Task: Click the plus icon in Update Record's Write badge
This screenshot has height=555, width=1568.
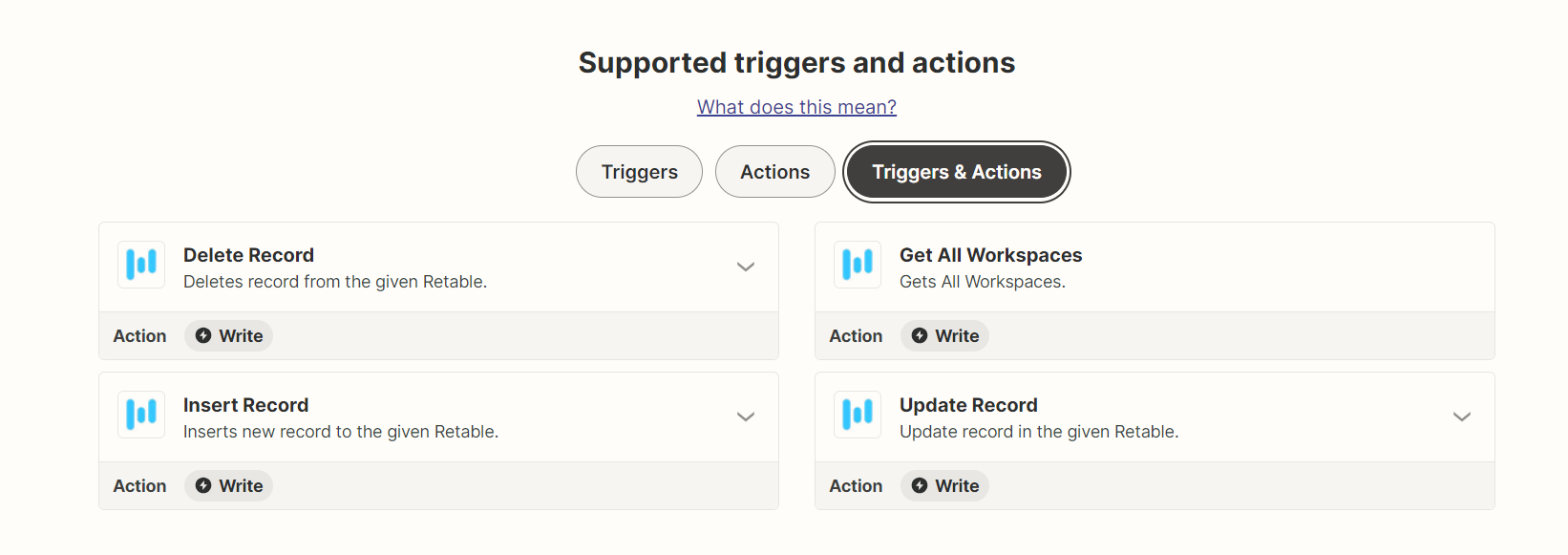Action: 918,485
